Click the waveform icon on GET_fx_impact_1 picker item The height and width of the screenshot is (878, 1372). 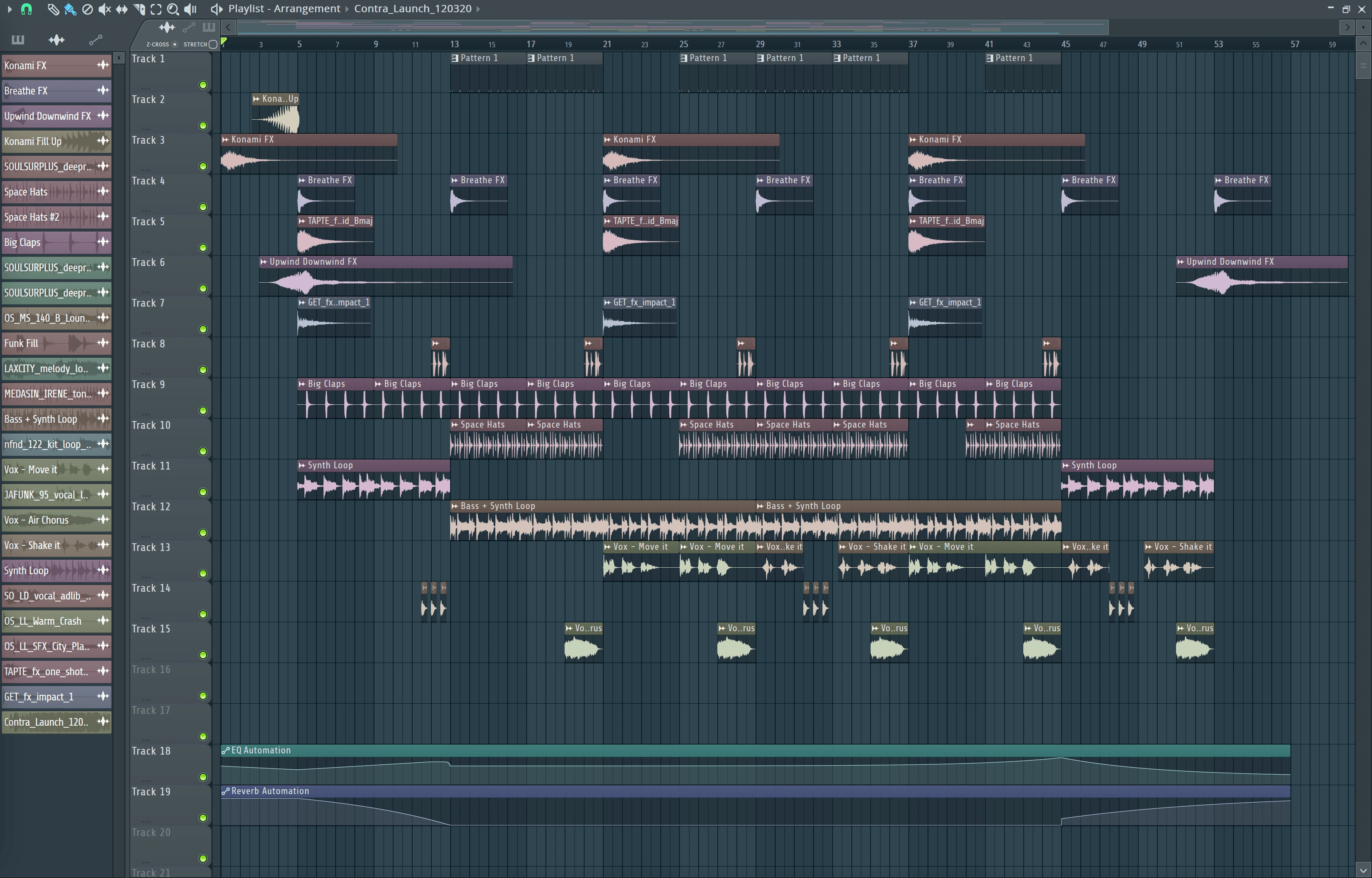click(103, 696)
